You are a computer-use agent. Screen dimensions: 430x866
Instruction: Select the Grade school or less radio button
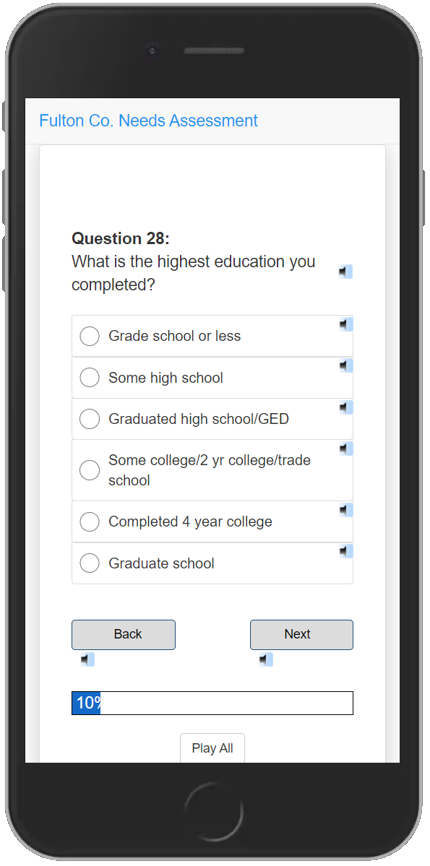tap(89, 336)
